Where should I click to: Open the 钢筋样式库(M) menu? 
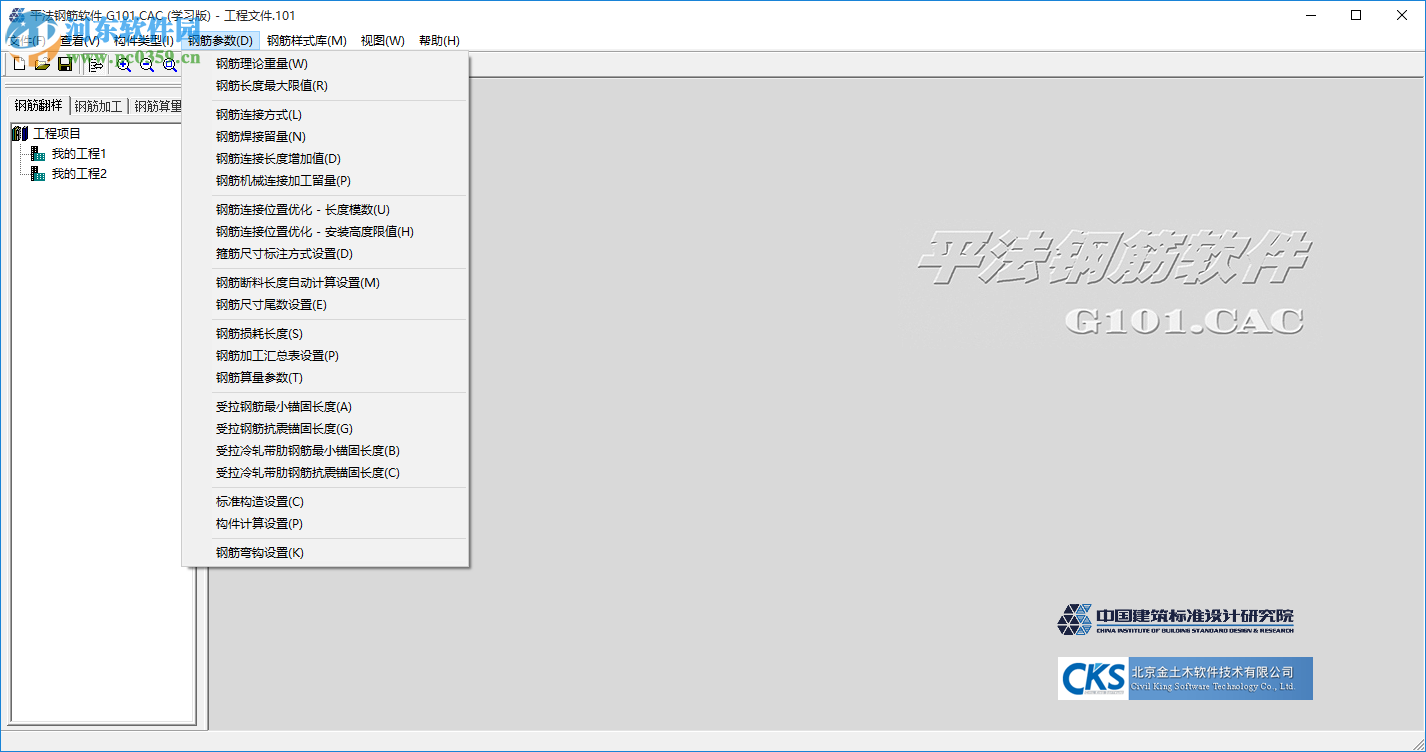pos(307,41)
